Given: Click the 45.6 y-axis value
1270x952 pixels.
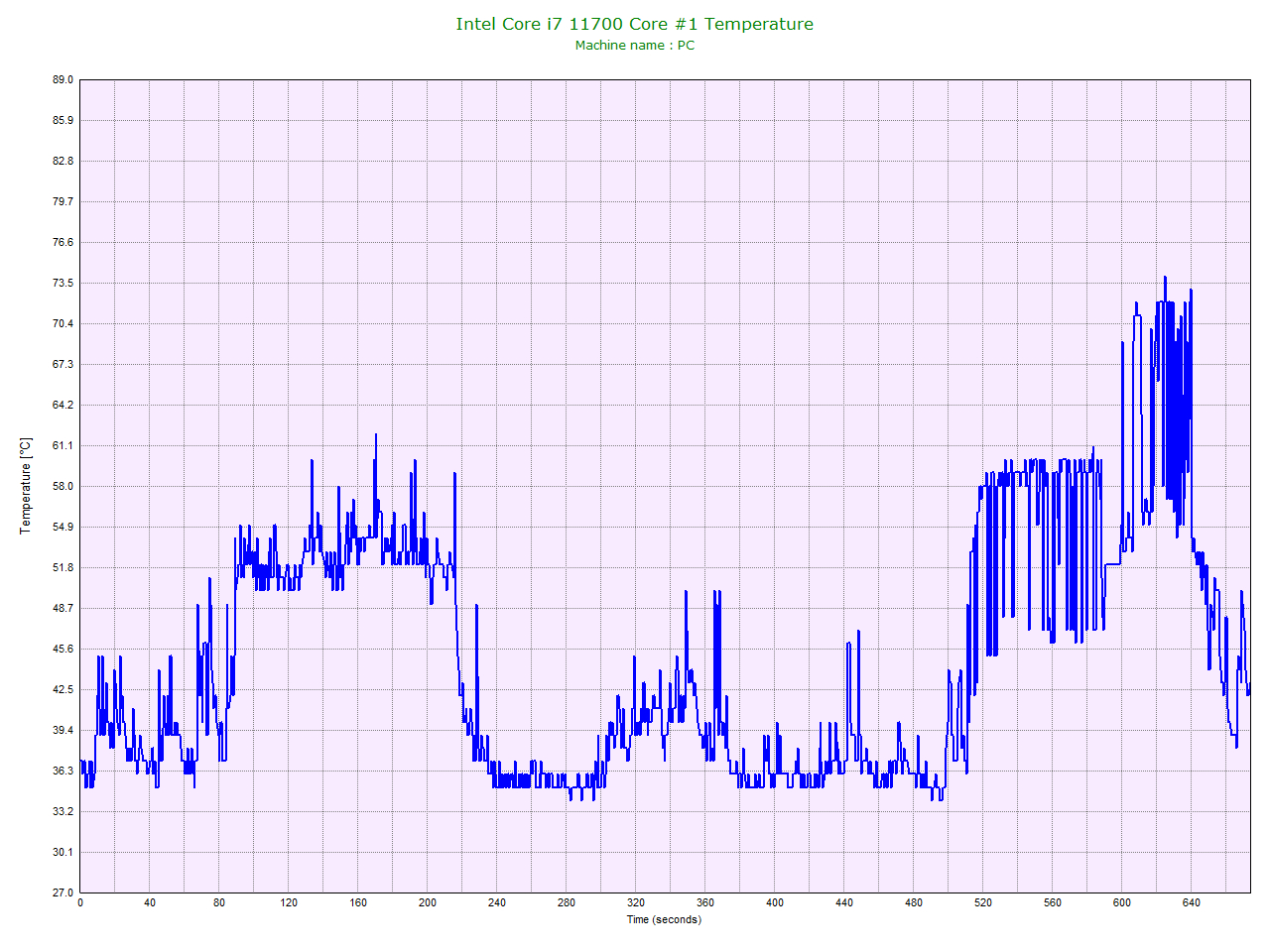Looking at the screenshot, I should 63,649.
